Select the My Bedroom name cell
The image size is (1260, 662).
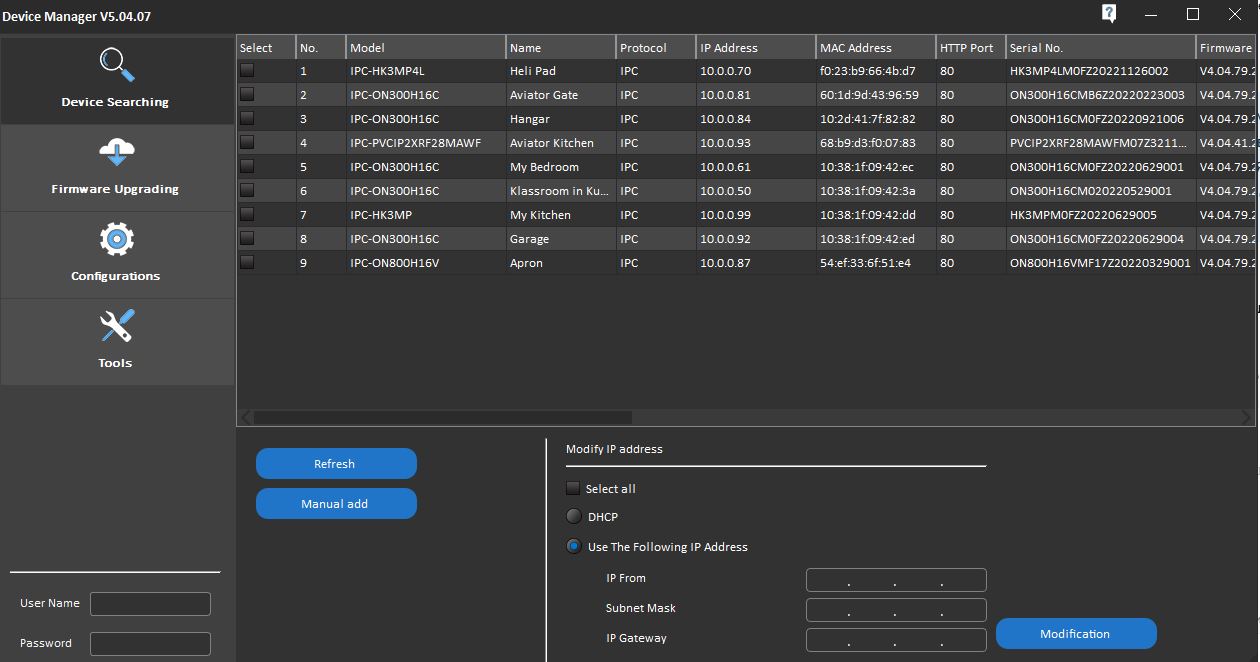(x=561, y=167)
